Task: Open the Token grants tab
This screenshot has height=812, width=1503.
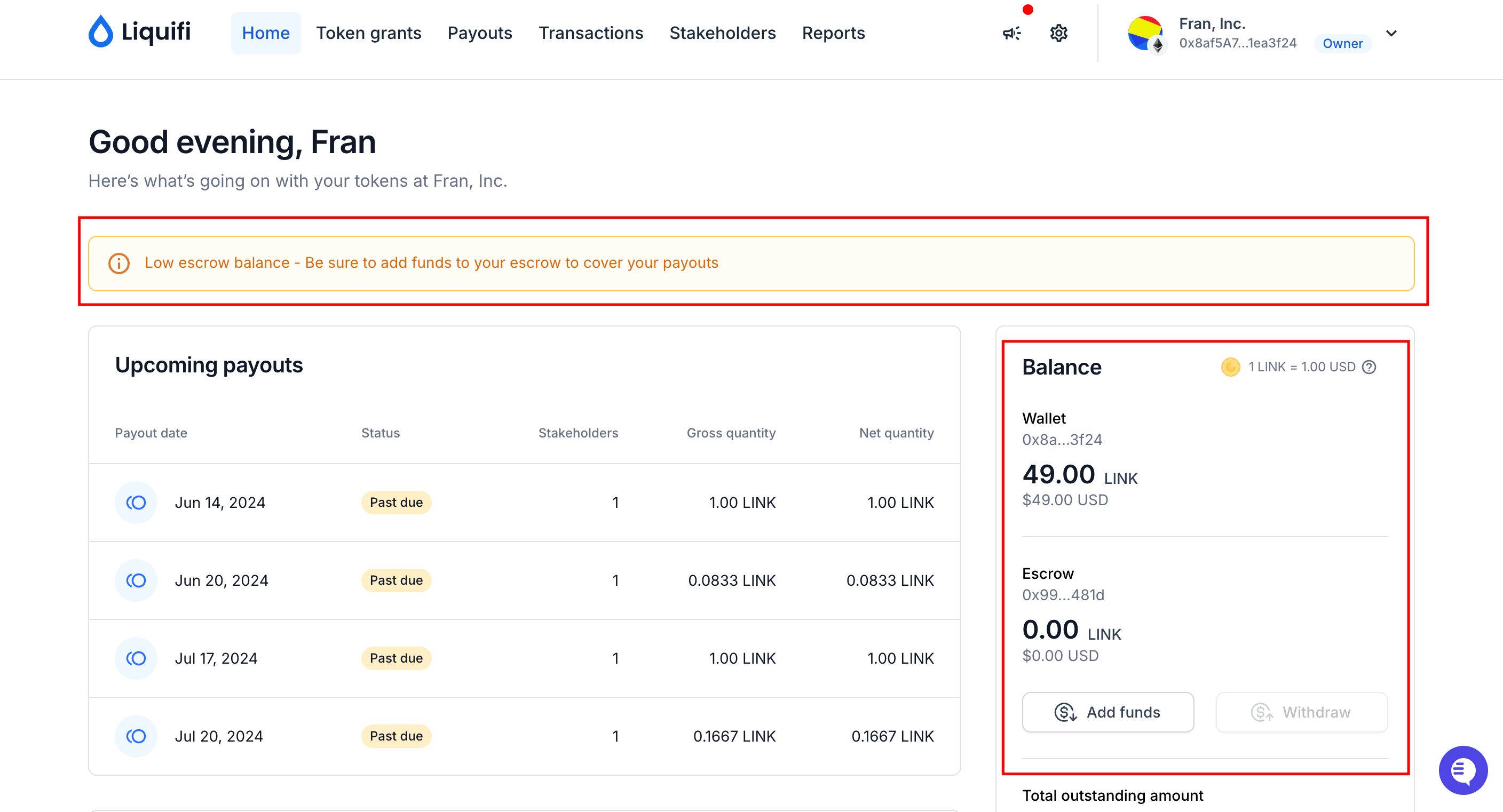Action: pos(369,33)
